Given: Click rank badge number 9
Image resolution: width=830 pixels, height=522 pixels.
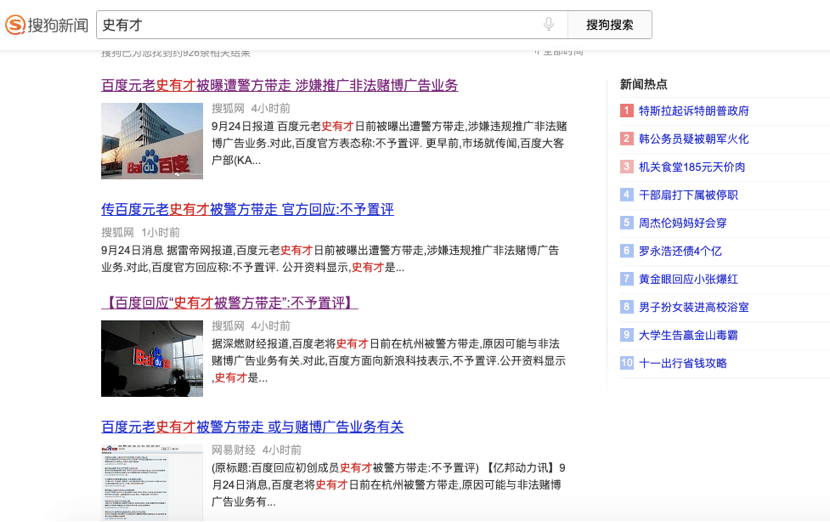Looking at the screenshot, I should pos(626,335).
